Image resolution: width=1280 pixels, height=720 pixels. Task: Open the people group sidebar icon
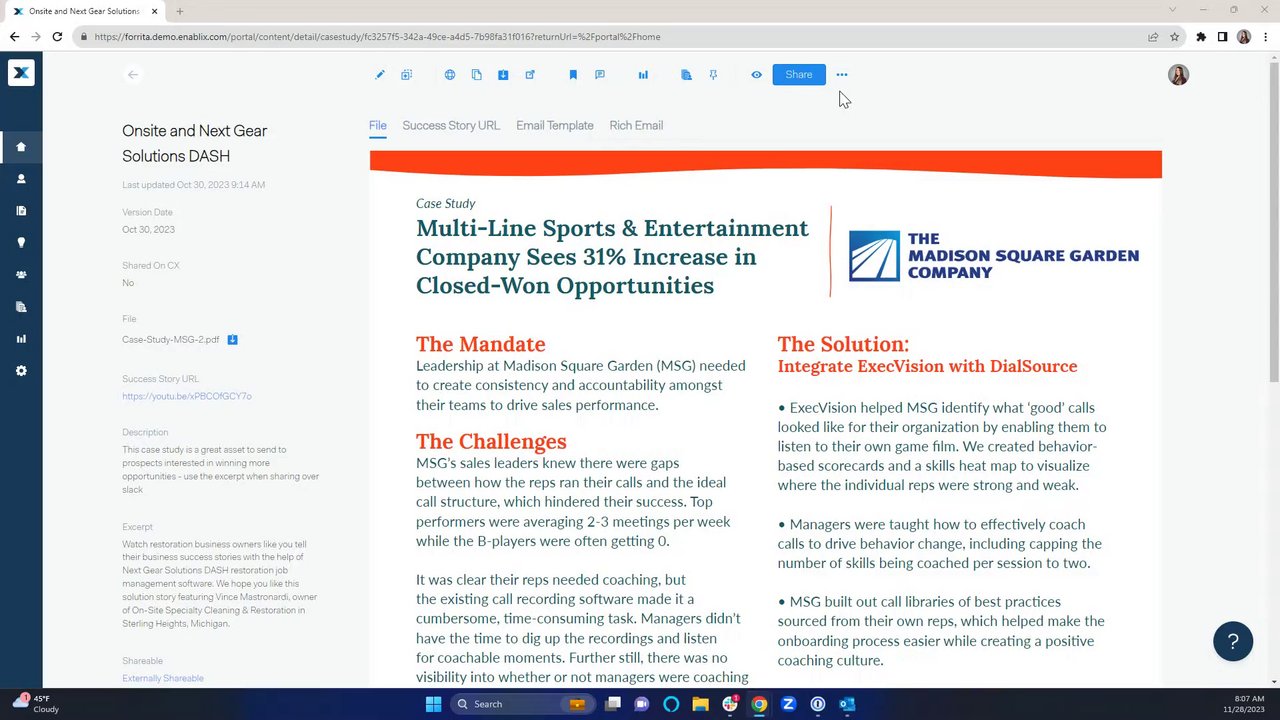pos(21,275)
